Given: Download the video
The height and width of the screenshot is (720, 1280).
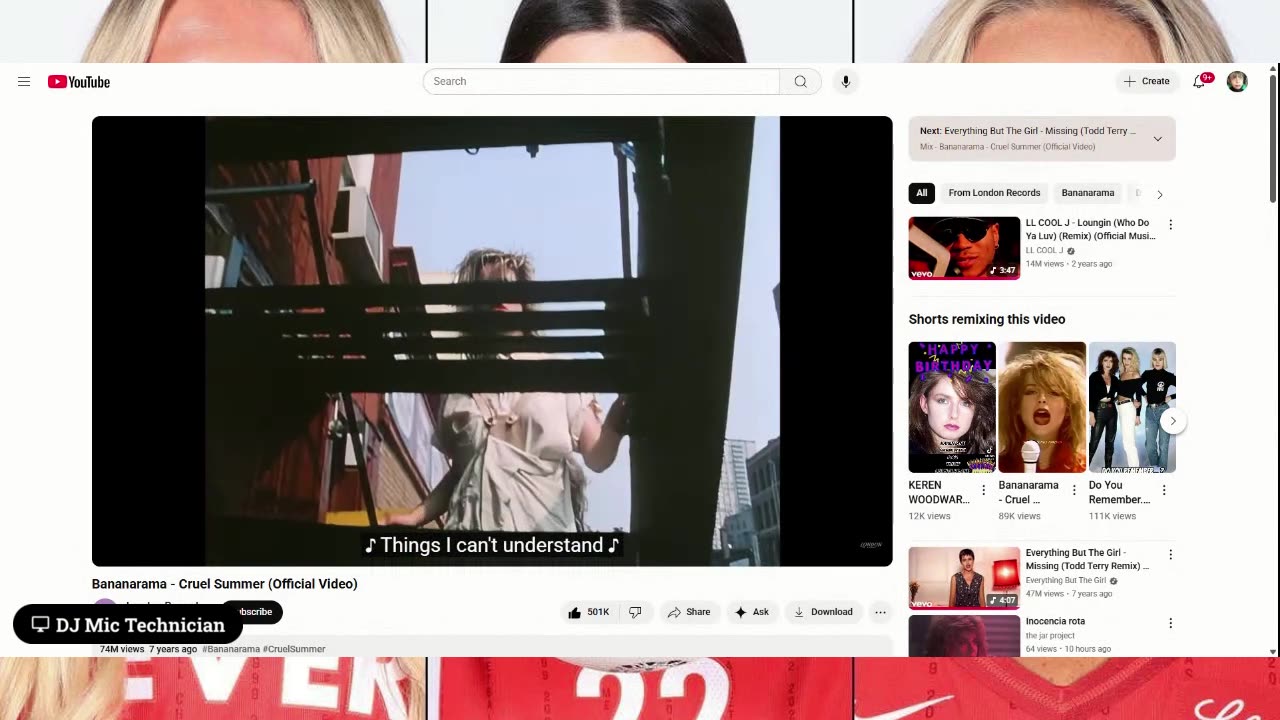Looking at the screenshot, I should (823, 612).
